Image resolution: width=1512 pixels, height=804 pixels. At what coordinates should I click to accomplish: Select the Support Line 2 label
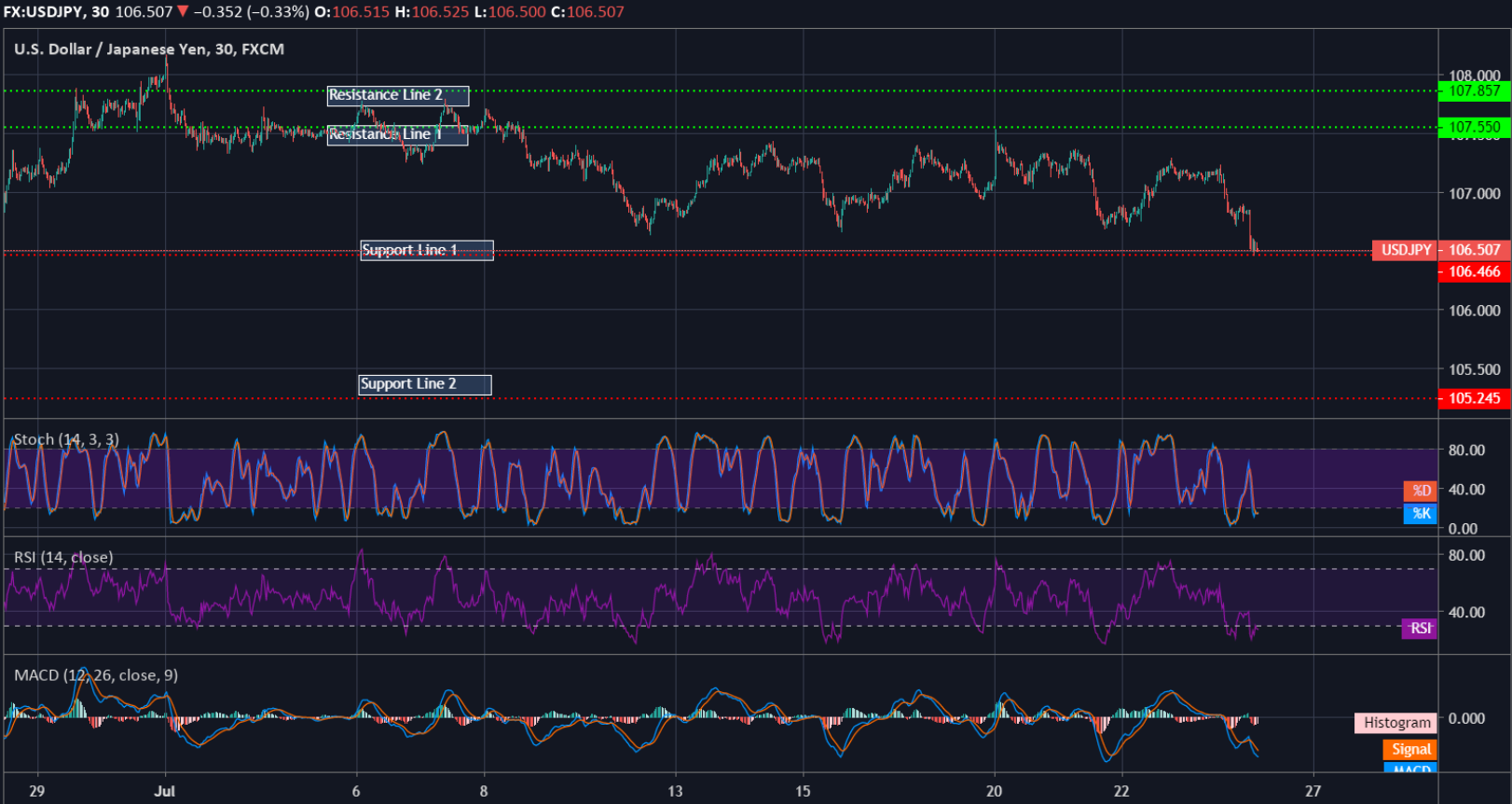click(x=425, y=384)
